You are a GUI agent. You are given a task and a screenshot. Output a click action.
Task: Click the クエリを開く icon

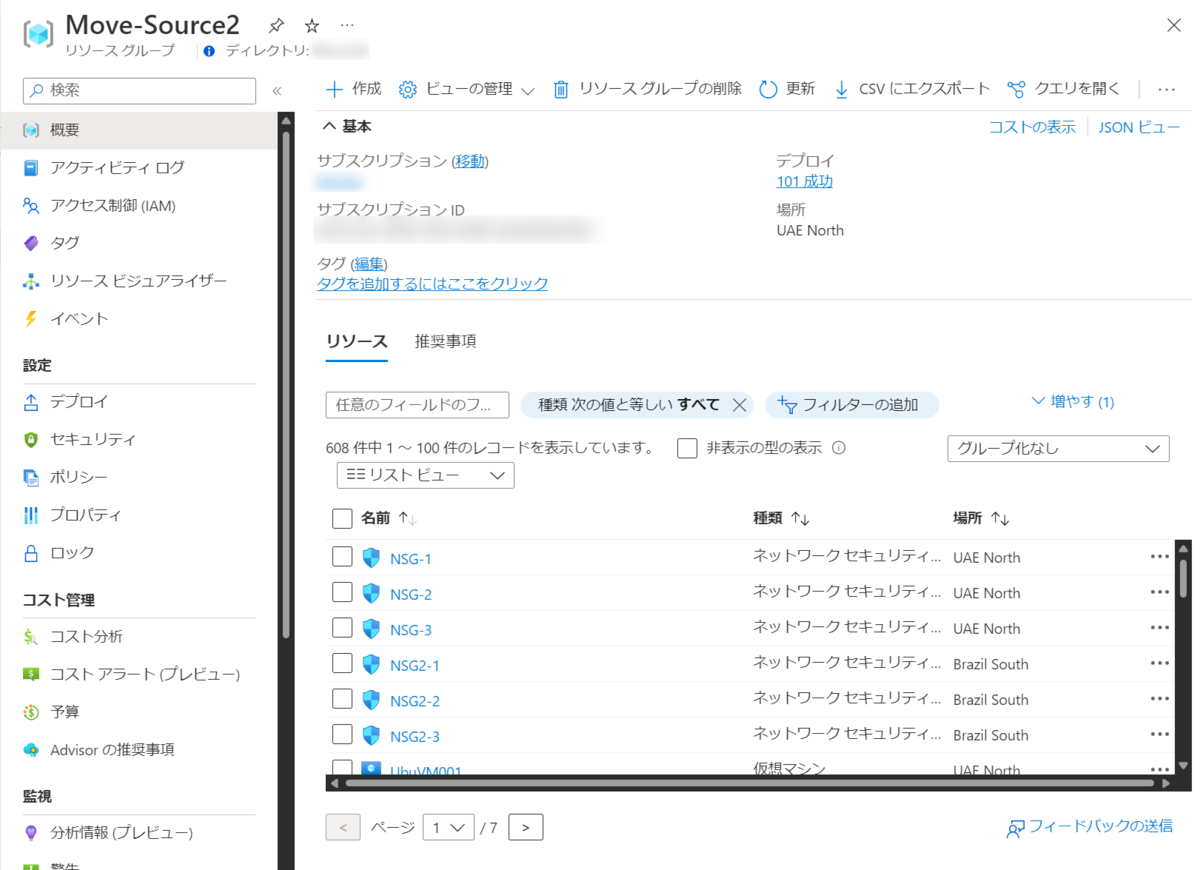[1016, 89]
